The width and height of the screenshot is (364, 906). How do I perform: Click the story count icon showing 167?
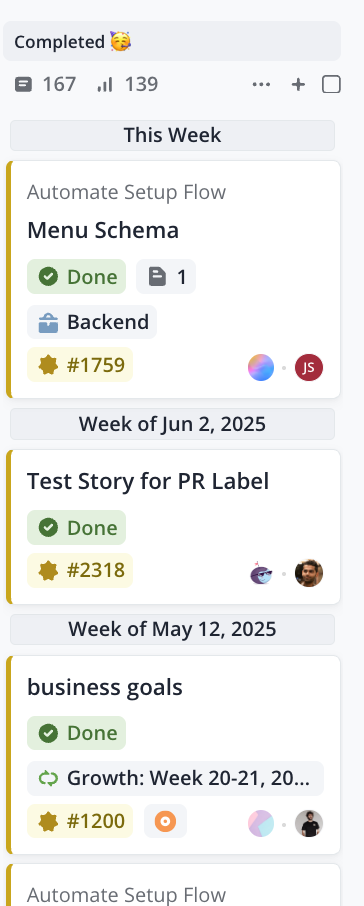click(23, 85)
